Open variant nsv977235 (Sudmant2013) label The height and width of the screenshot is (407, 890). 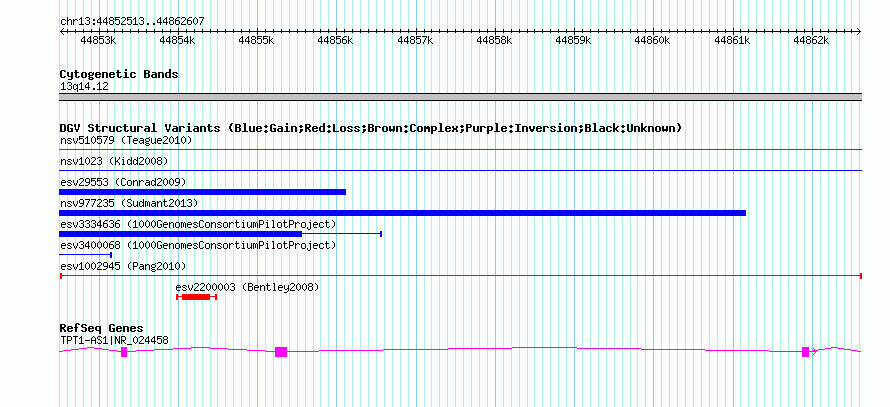pyautogui.click(x=129, y=203)
